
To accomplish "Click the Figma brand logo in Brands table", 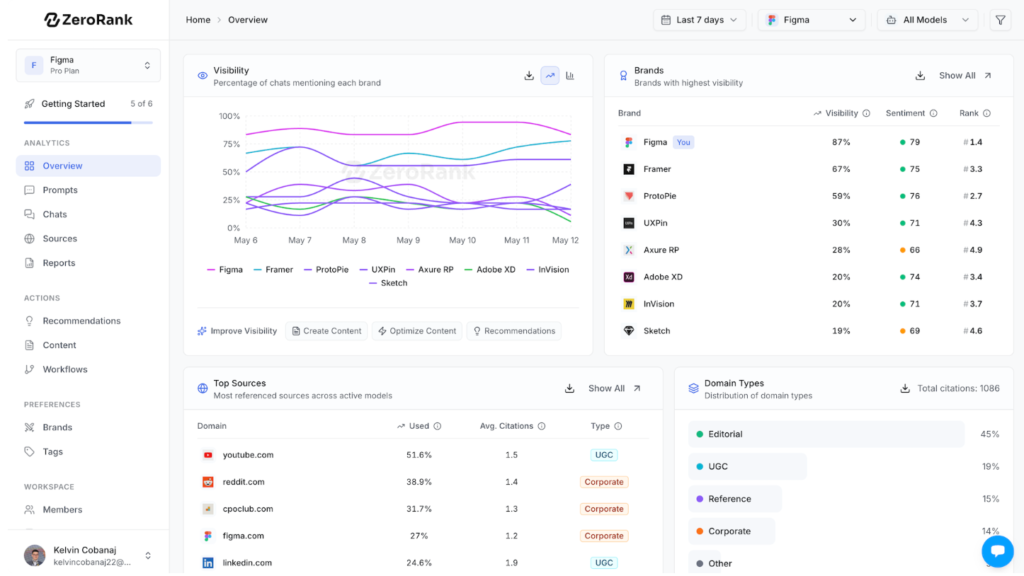I will click(629, 142).
